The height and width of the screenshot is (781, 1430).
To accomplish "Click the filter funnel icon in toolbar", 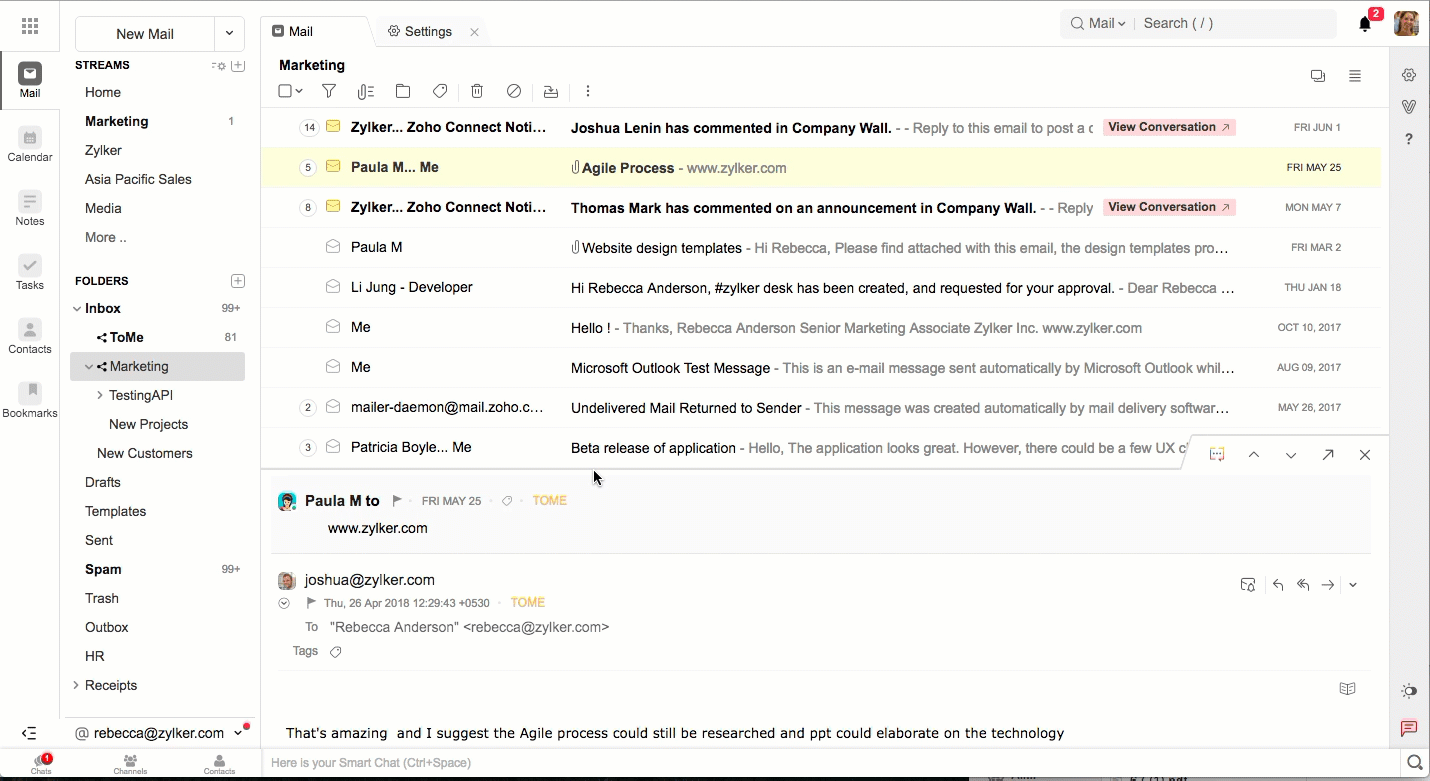I will [329, 91].
